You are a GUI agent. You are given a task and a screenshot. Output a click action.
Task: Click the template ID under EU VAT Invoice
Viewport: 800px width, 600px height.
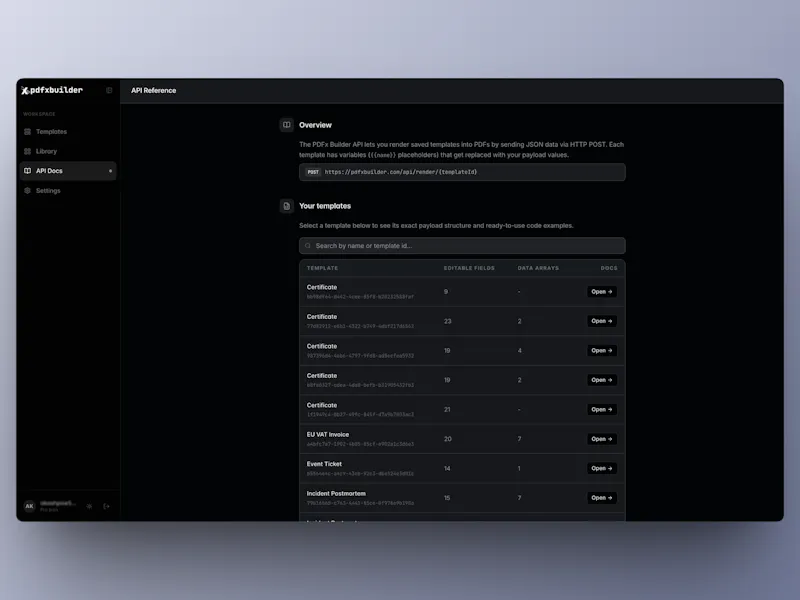[x=360, y=444]
